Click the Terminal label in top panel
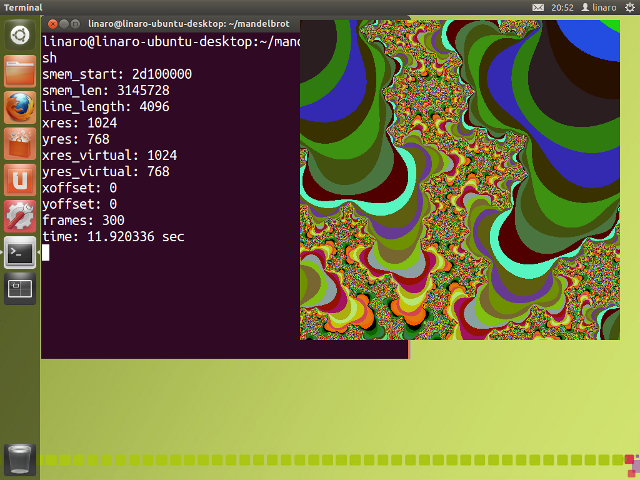Screen dimensions: 640x480 coord(23,7)
